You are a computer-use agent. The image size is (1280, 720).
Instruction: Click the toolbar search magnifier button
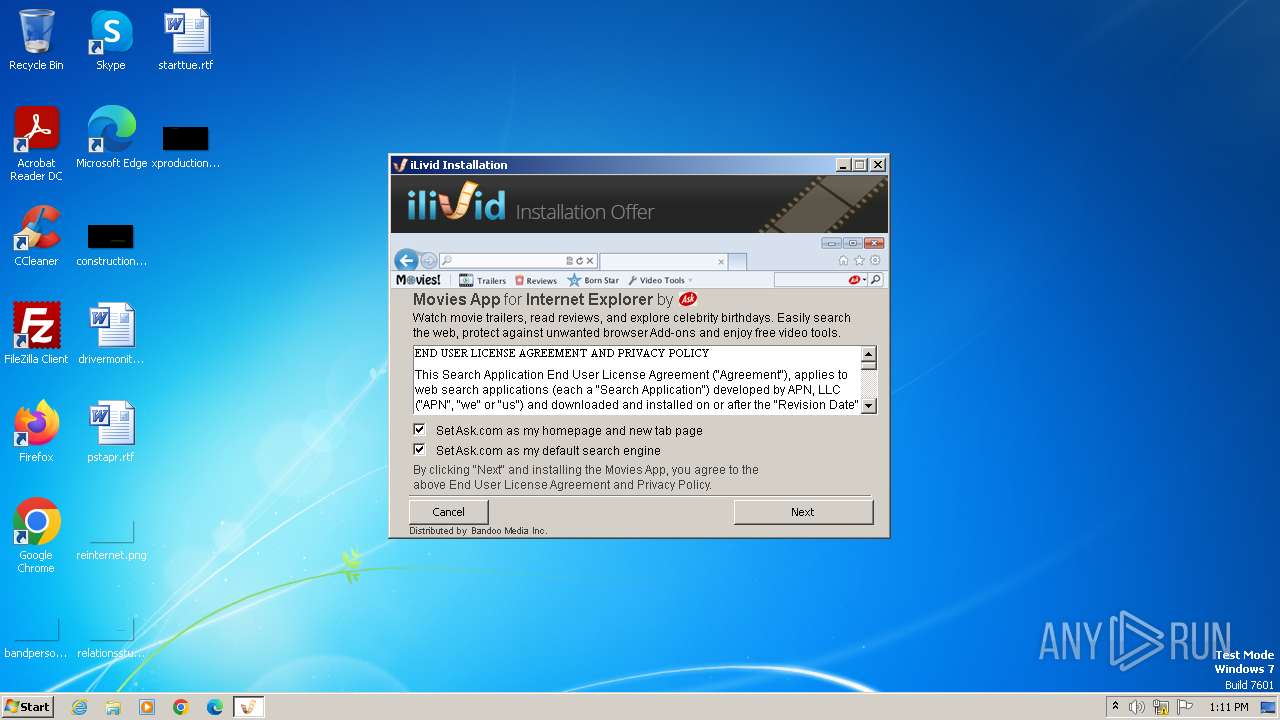876,280
